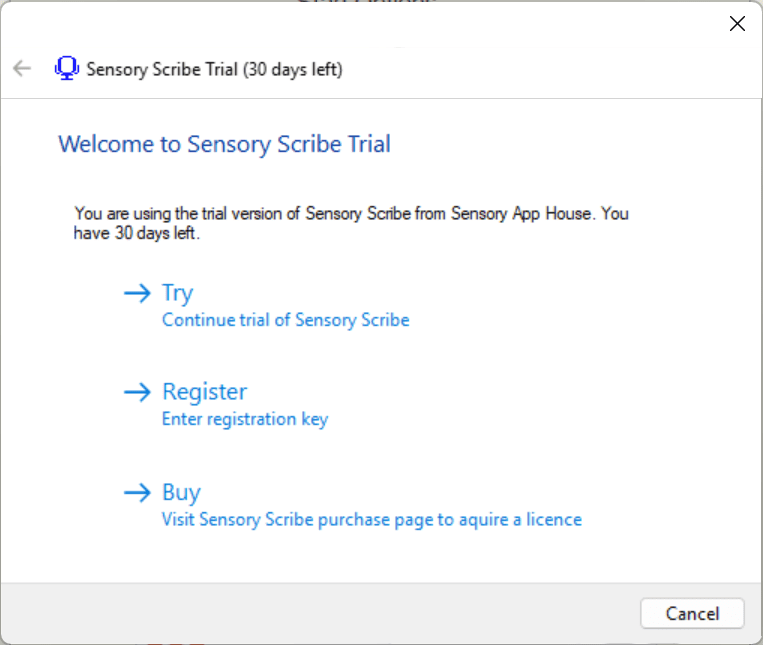Open the purchase page licence description link
Screen dimensions: 763x645
[x=371, y=519]
